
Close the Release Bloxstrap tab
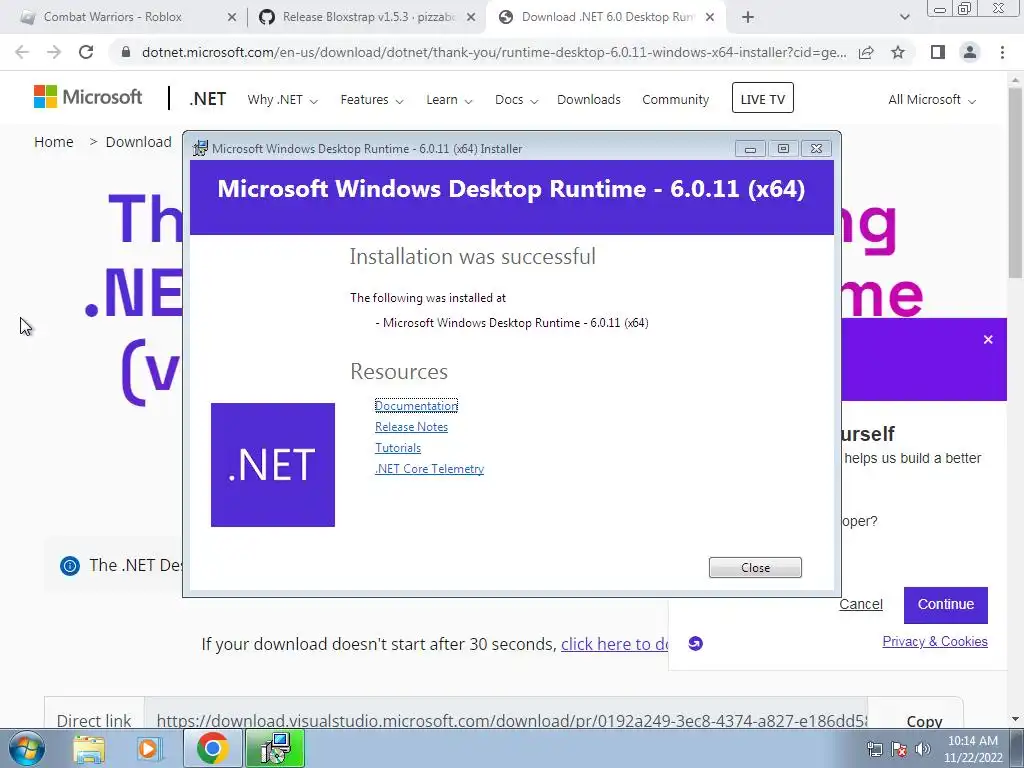(x=471, y=18)
